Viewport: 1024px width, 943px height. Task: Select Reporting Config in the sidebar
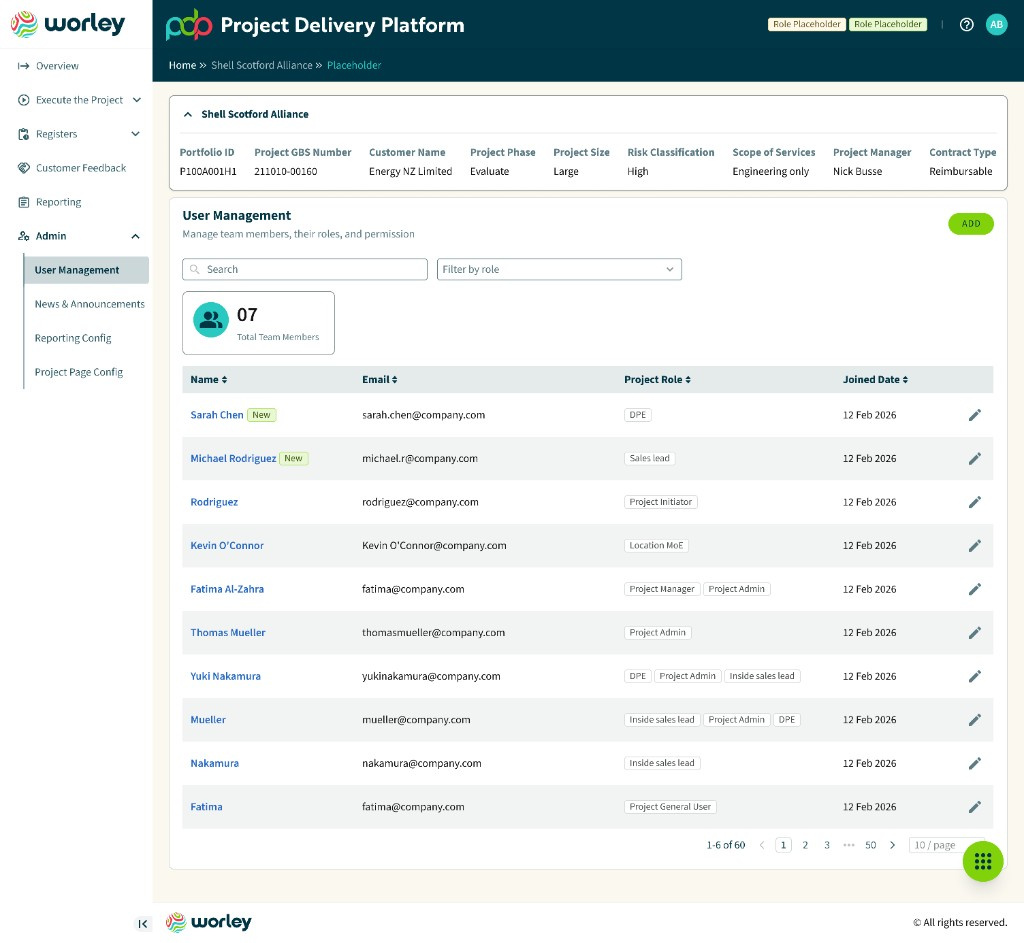(x=73, y=338)
